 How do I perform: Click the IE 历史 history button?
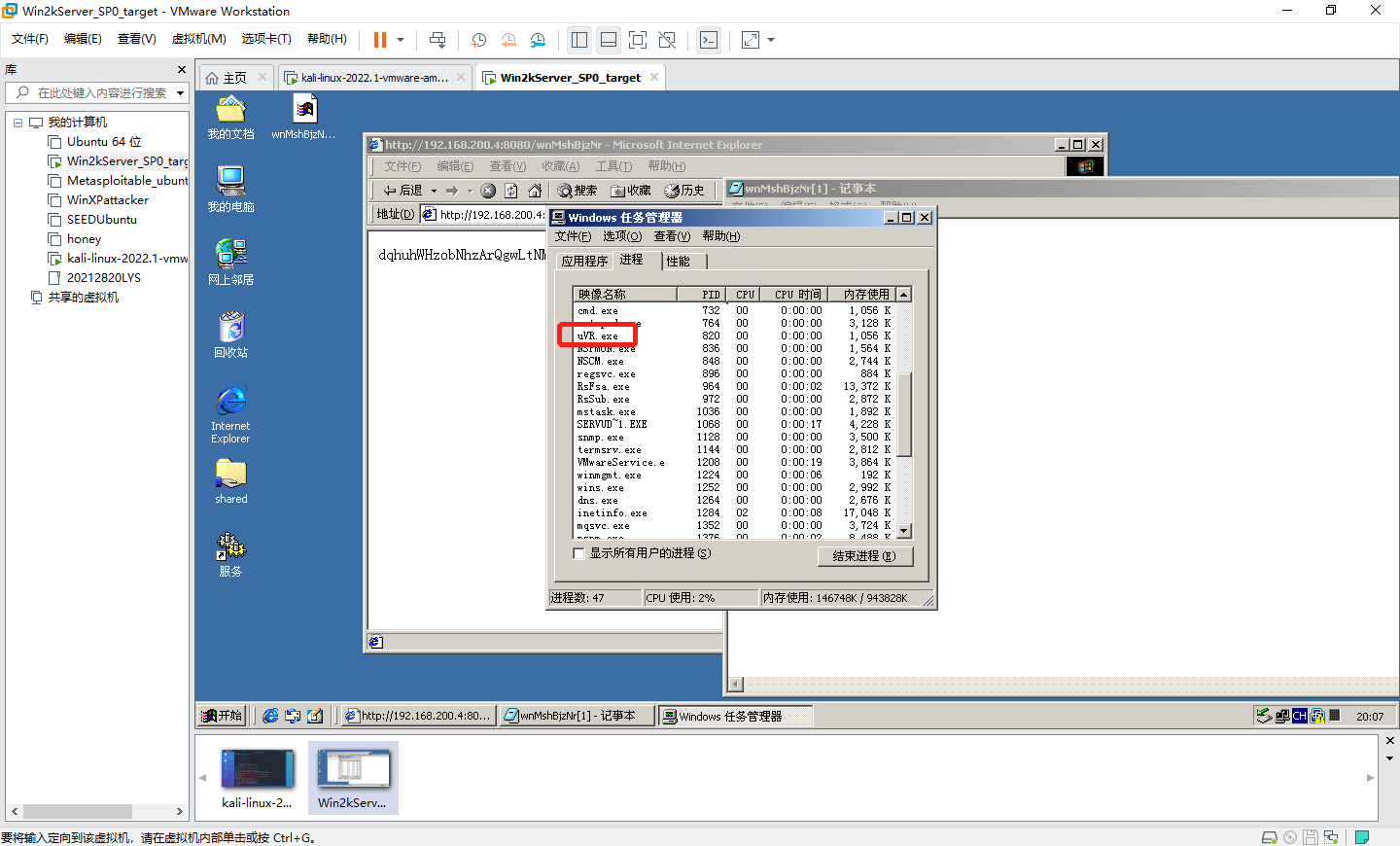pos(684,191)
